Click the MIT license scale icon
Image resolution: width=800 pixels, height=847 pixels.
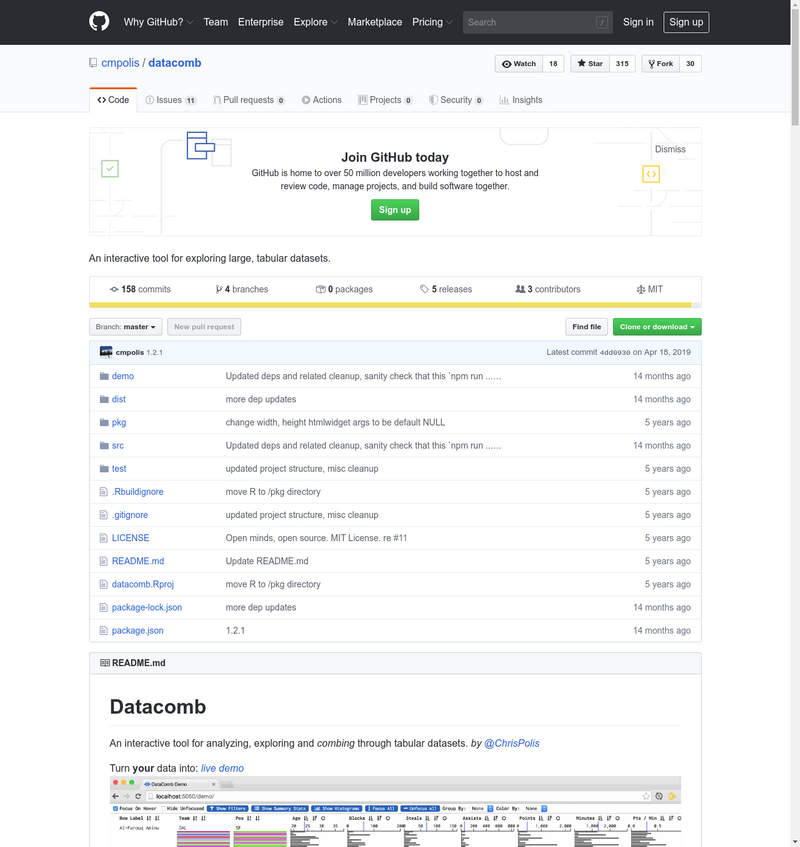(641, 290)
